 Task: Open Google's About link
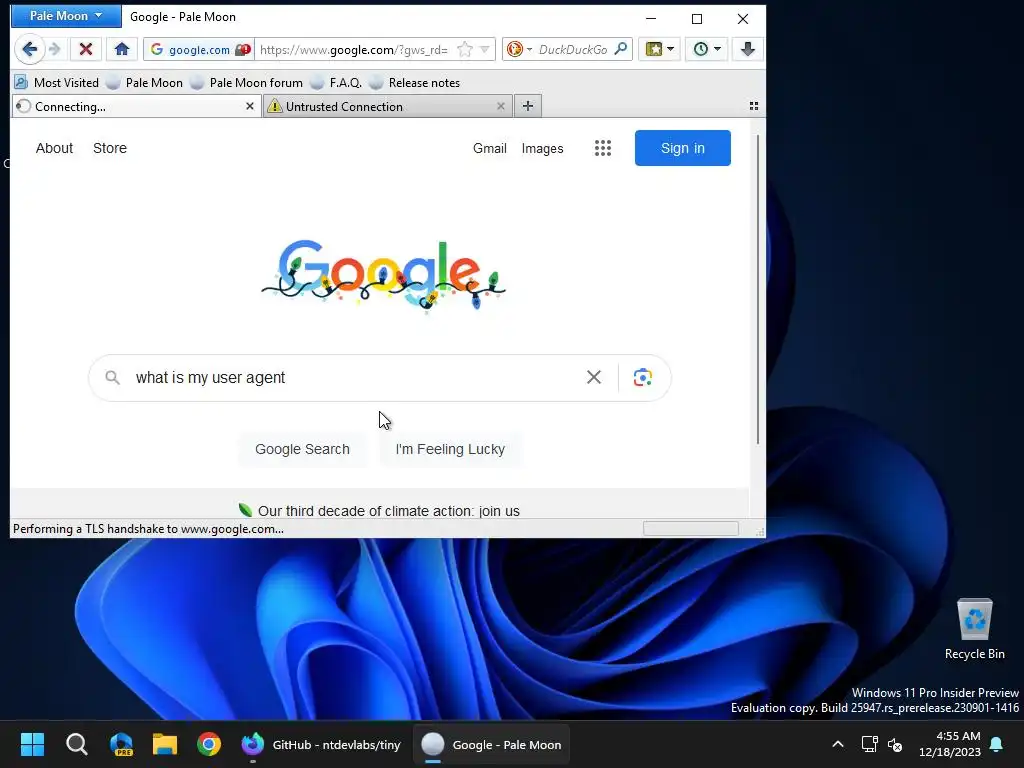[54, 148]
